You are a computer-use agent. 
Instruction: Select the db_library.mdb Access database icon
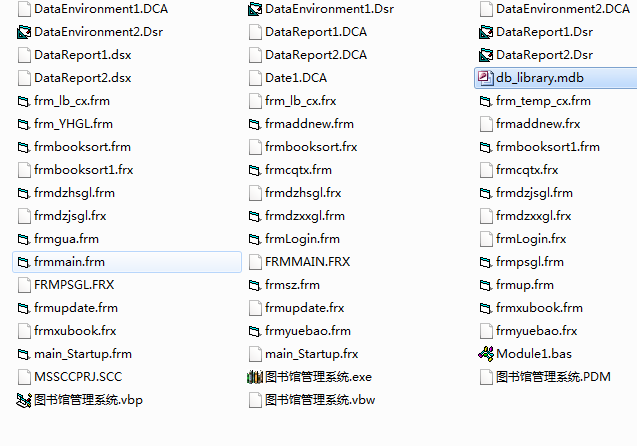point(486,78)
